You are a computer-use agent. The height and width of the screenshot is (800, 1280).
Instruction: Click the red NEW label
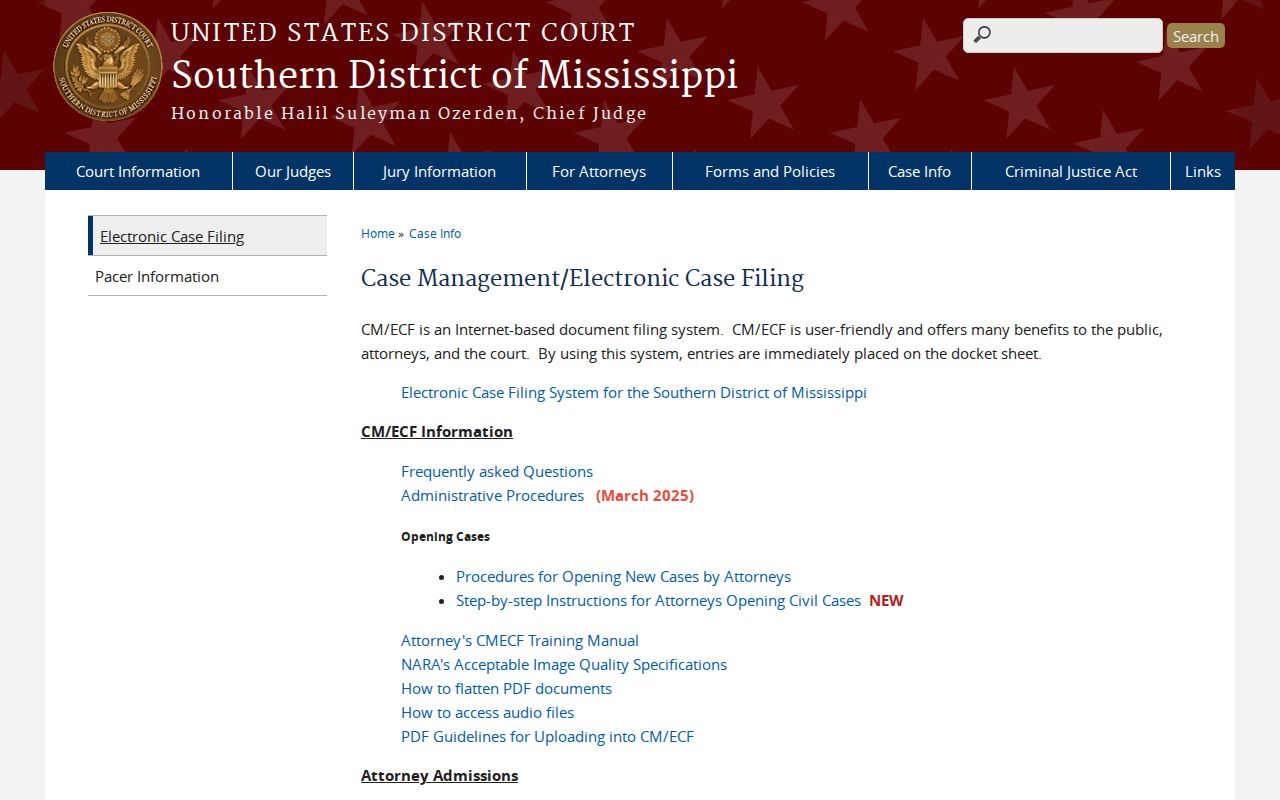pos(886,600)
